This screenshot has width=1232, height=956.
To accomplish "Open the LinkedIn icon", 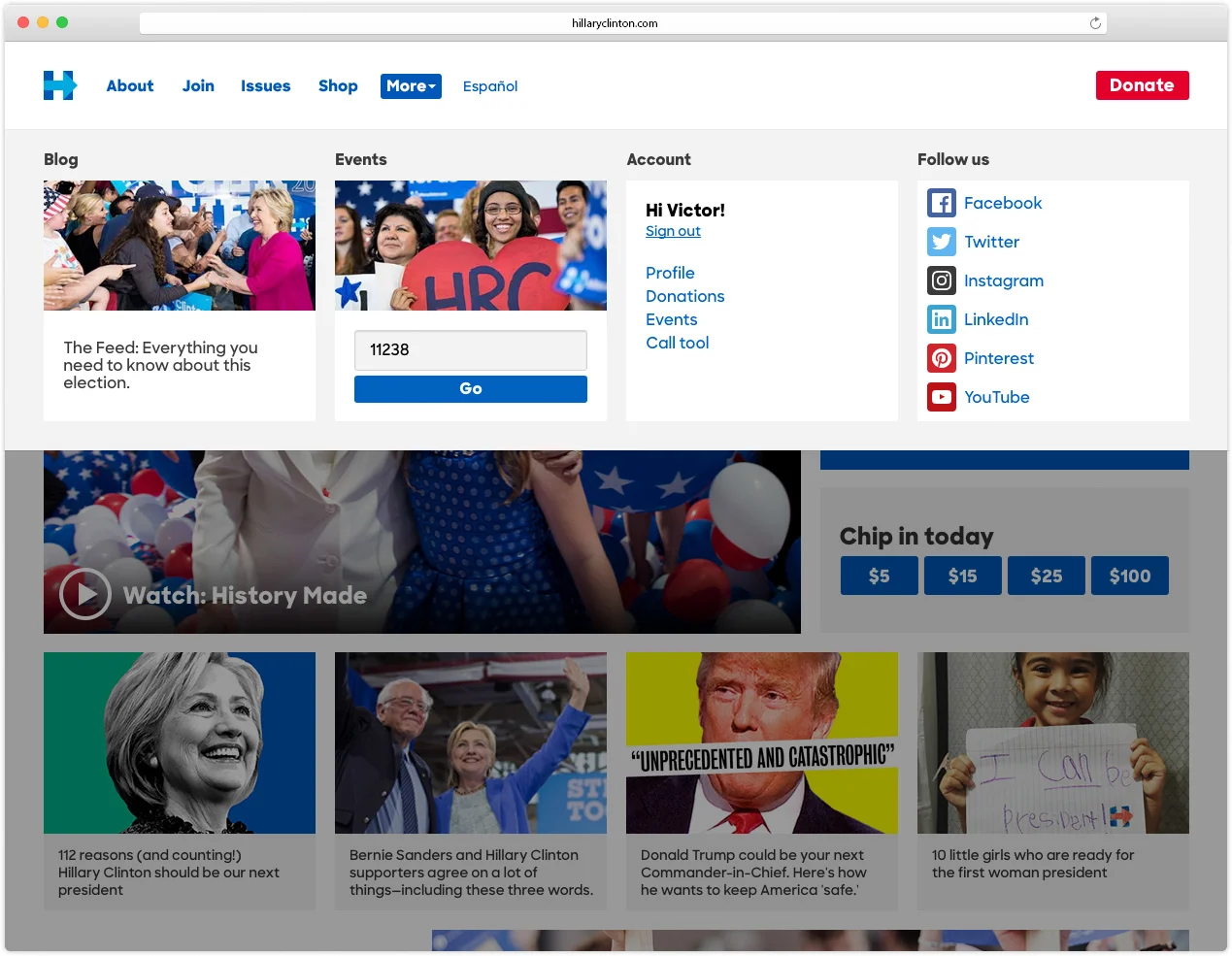I will 942,319.
